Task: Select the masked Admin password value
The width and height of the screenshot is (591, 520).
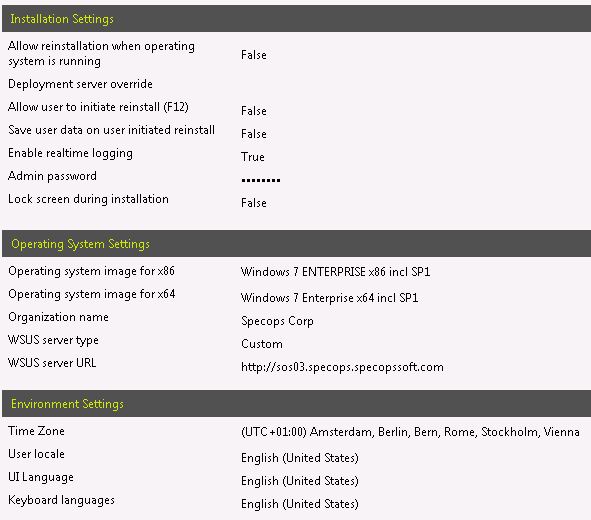Action: point(261,180)
